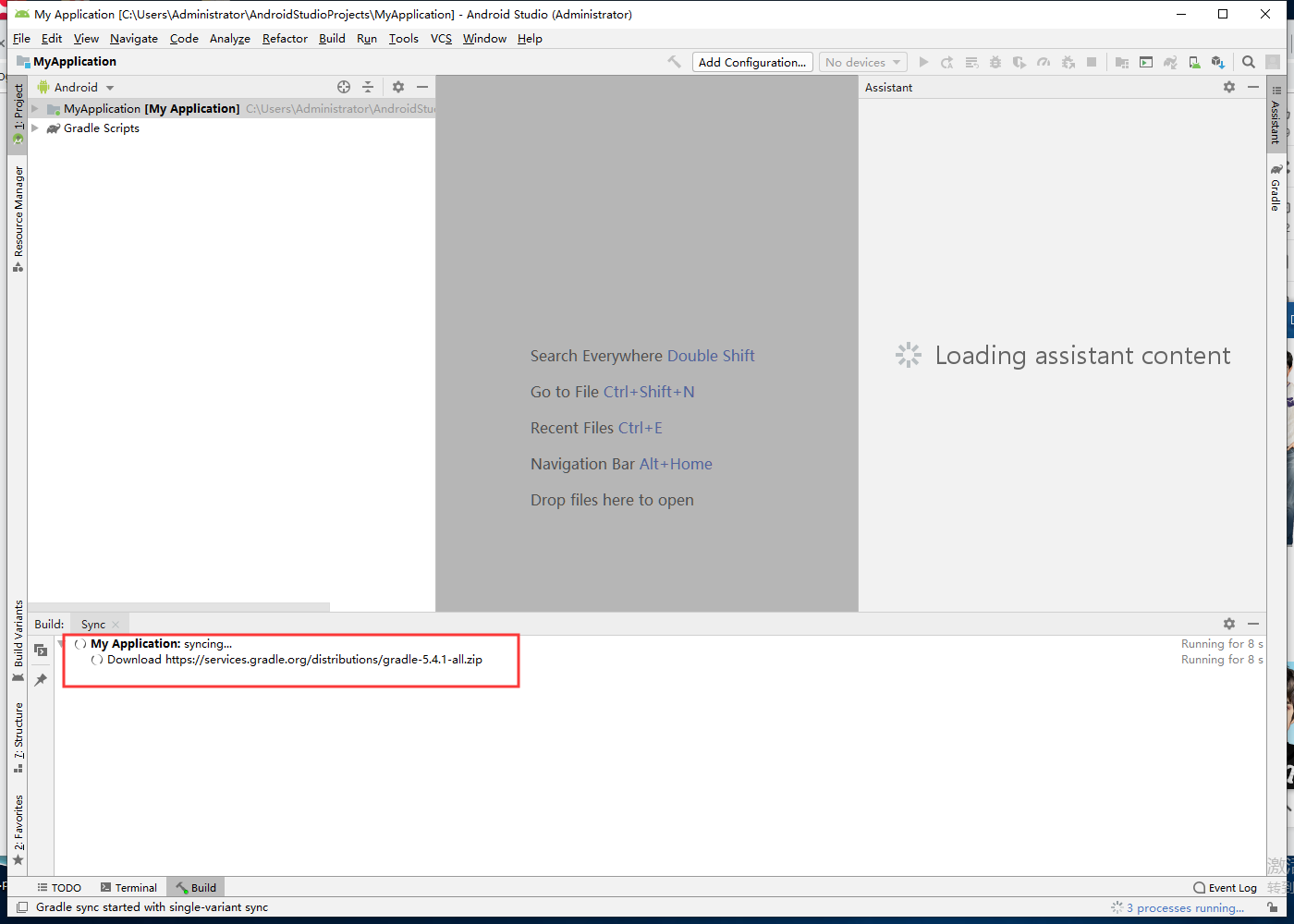Click Select Opened File target icon
This screenshot has width=1294, height=924.
(344, 87)
